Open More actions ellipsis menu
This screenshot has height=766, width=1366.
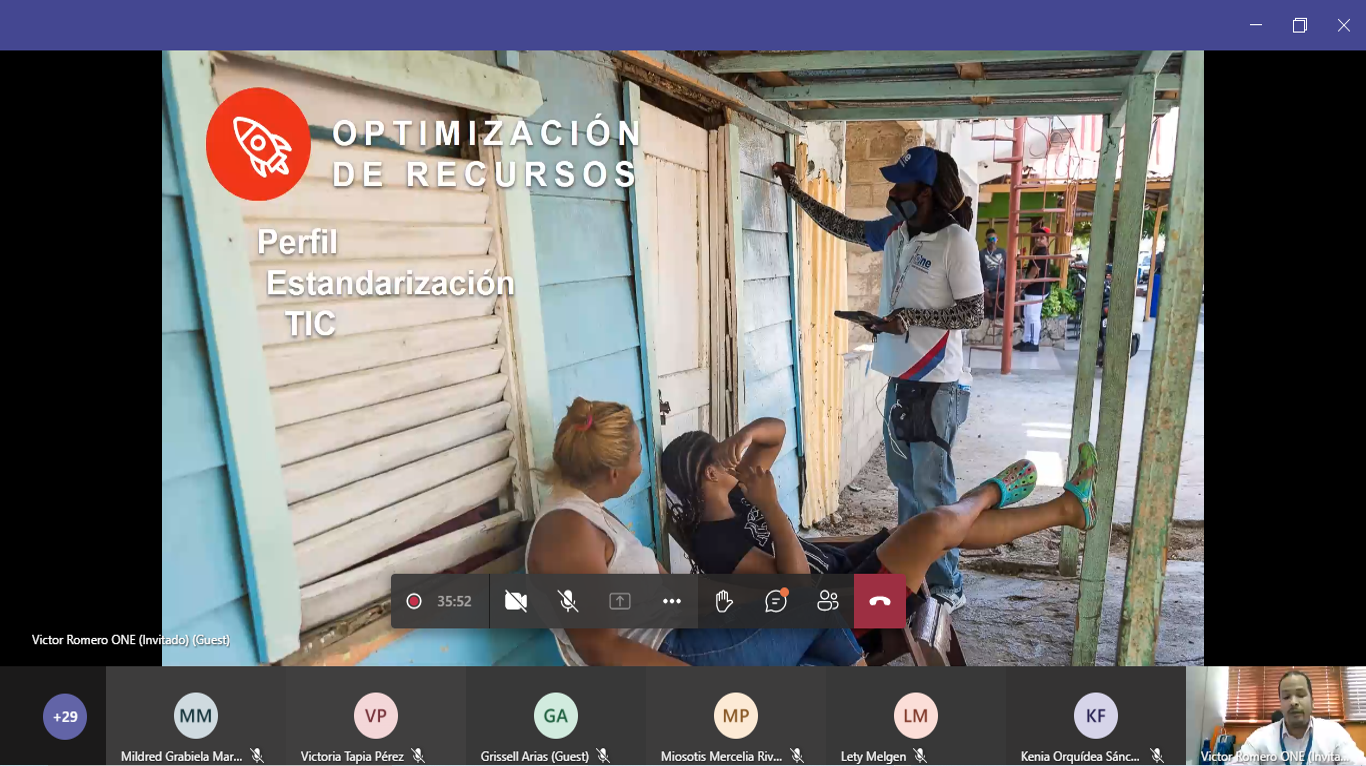coord(672,601)
